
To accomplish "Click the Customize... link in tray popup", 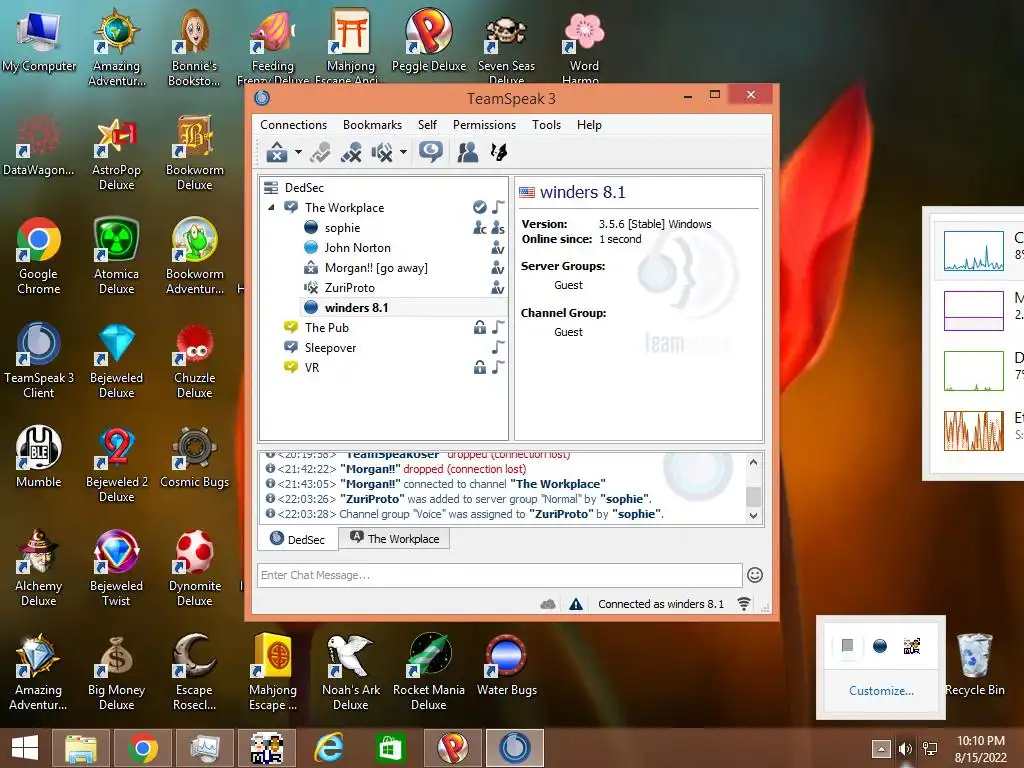I will tap(881, 690).
